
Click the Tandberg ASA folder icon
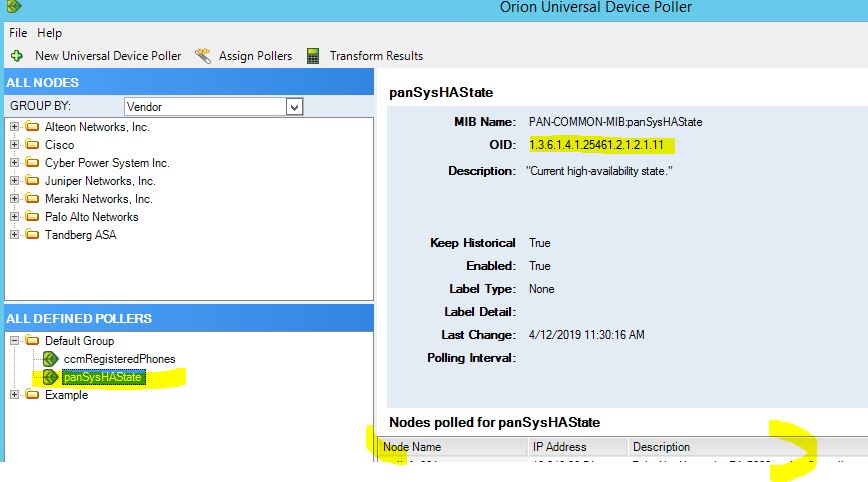pos(33,235)
